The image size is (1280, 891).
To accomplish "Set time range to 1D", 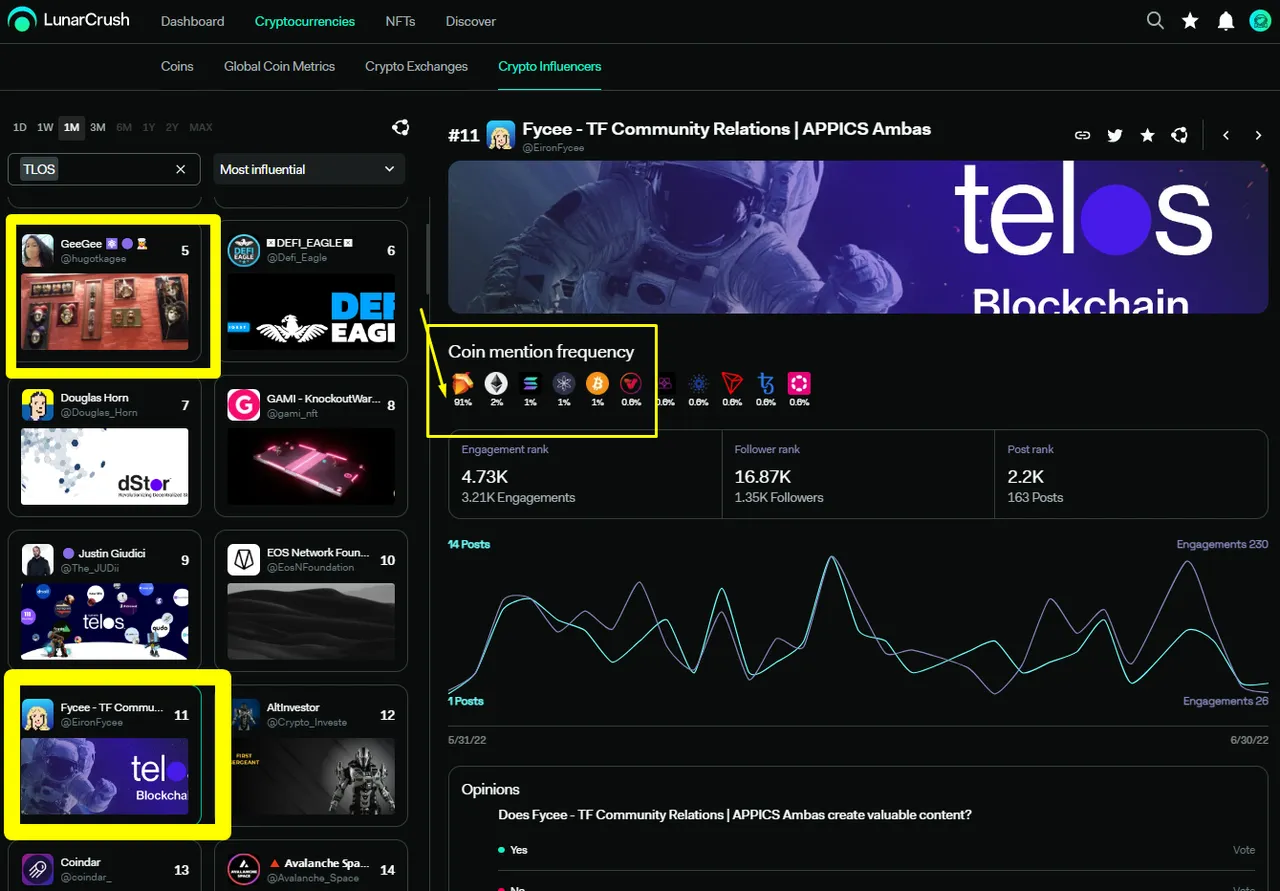I will pos(20,127).
